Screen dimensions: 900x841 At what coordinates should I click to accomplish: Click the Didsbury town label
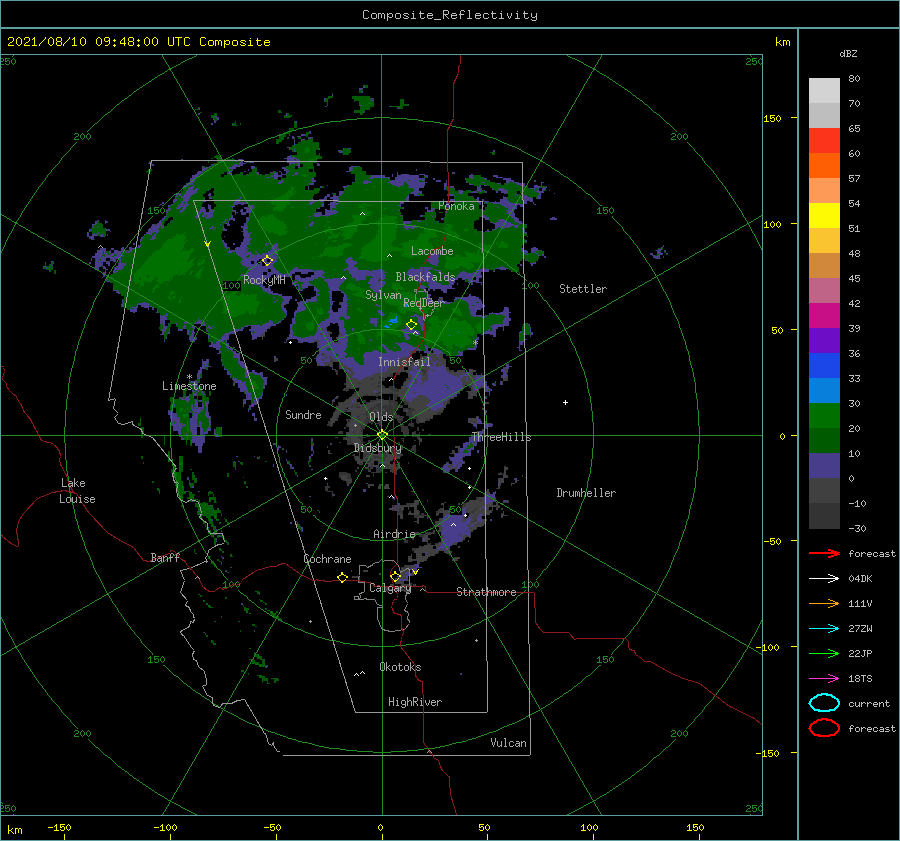click(x=377, y=448)
